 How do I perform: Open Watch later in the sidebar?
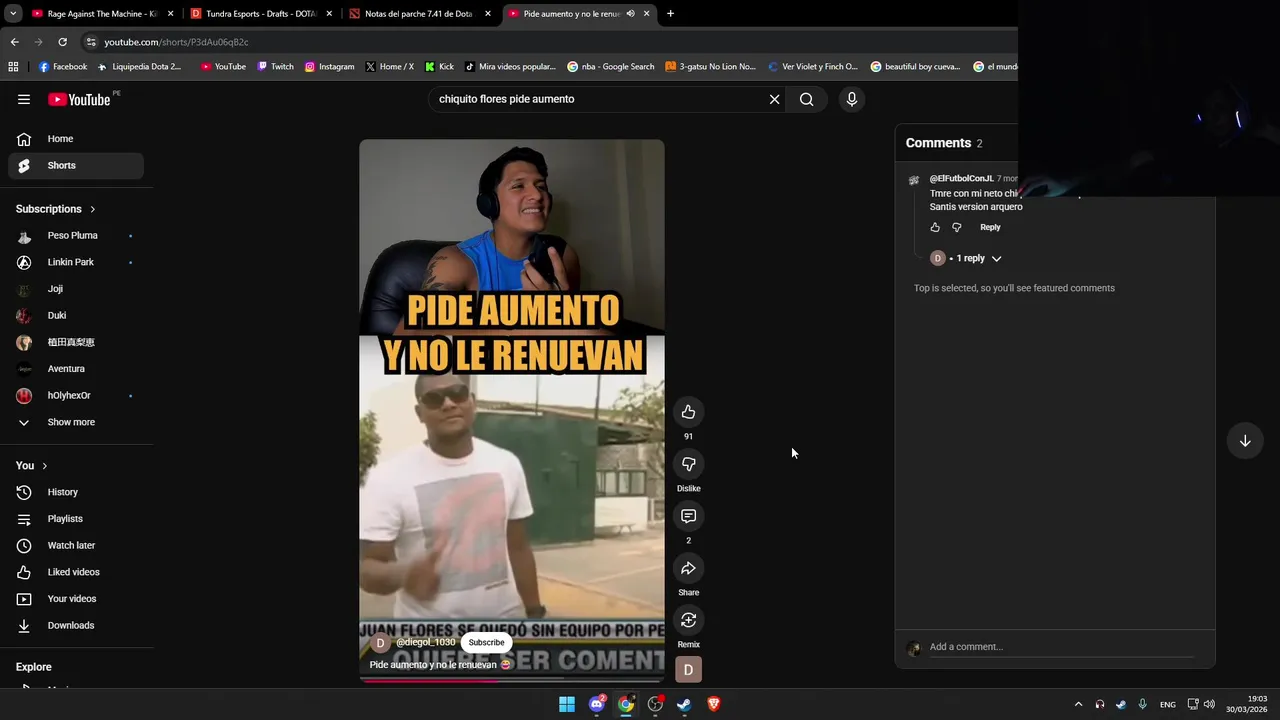76,545
